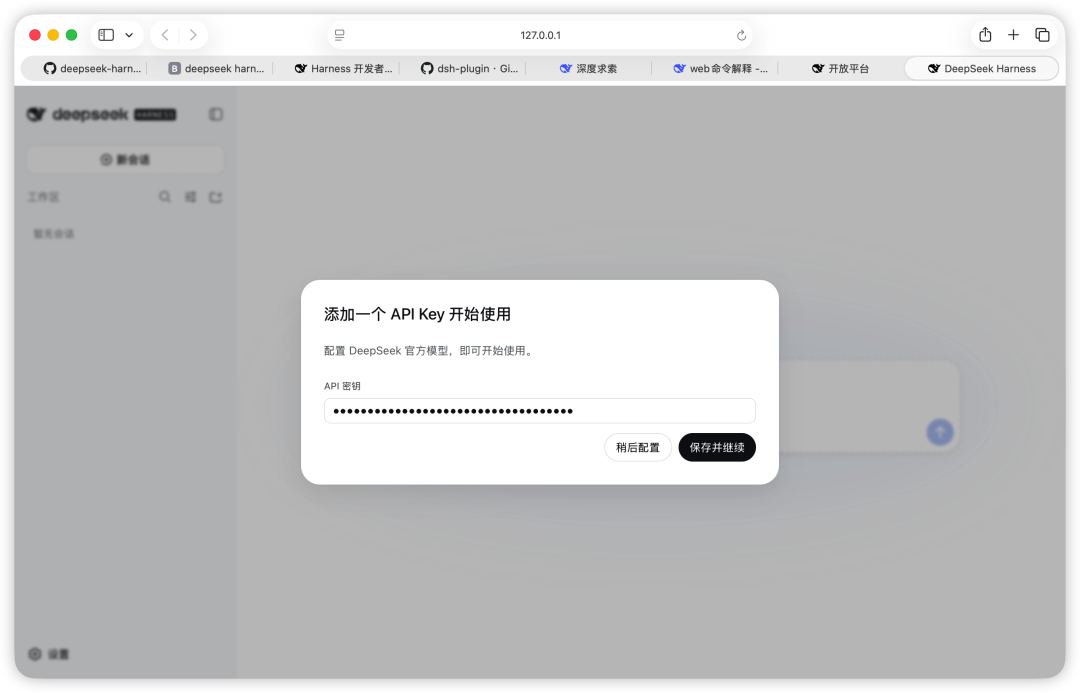Open the 深度求索 tab
Image resolution: width=1080 pixels, height=693 pixels.
click(x=588, y=68)
